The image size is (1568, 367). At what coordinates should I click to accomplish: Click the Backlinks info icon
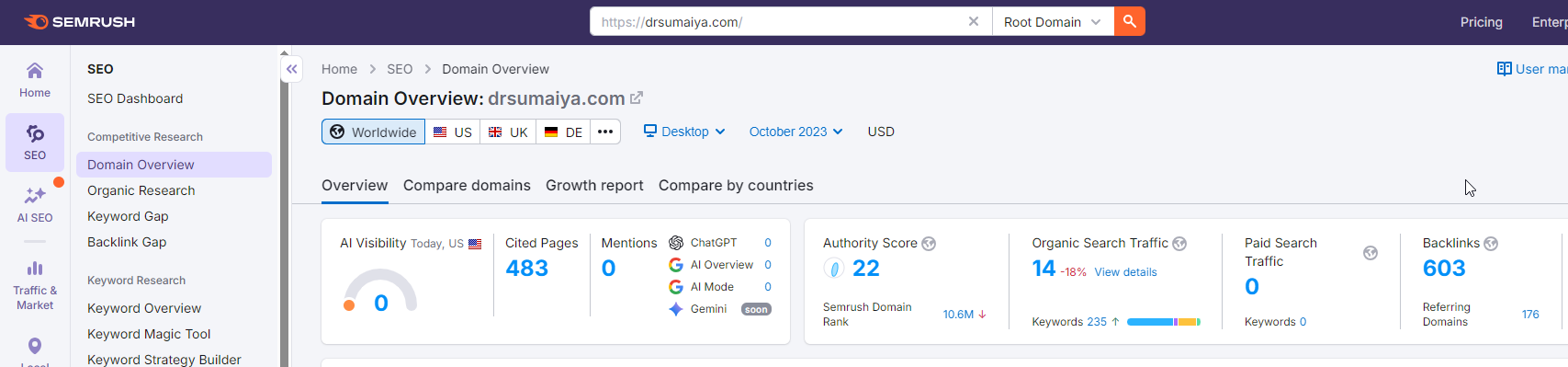(1491, 244)
